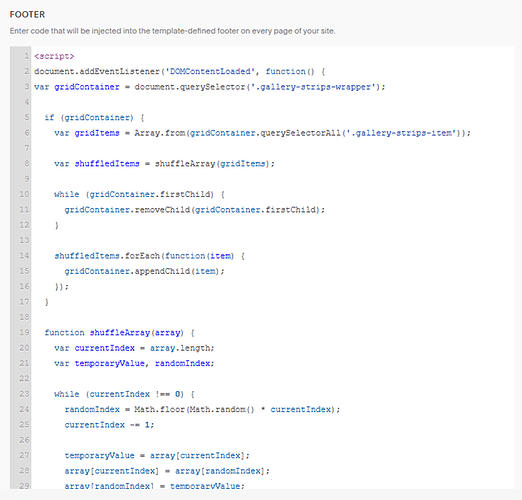
Task: Click the addEventListener 'DOMContentLoaded' line
Action: [x=180, y=71]
